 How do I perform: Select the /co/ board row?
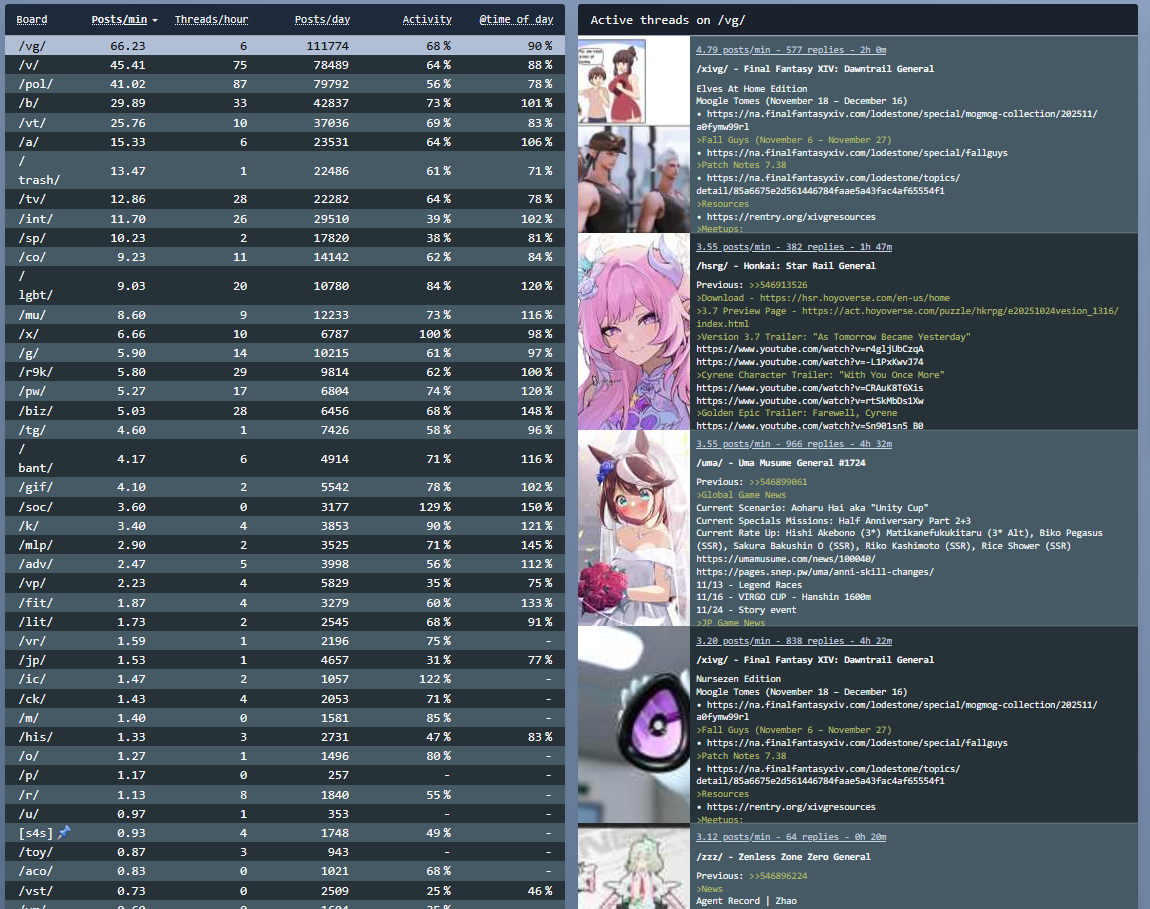pos(285,257)
